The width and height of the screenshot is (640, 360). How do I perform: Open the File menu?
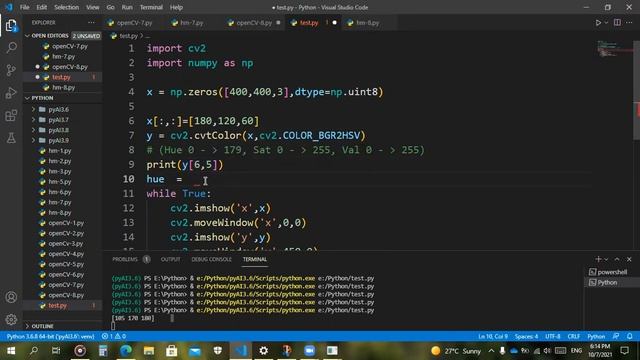pyautogui.click(x=24, y=7)
